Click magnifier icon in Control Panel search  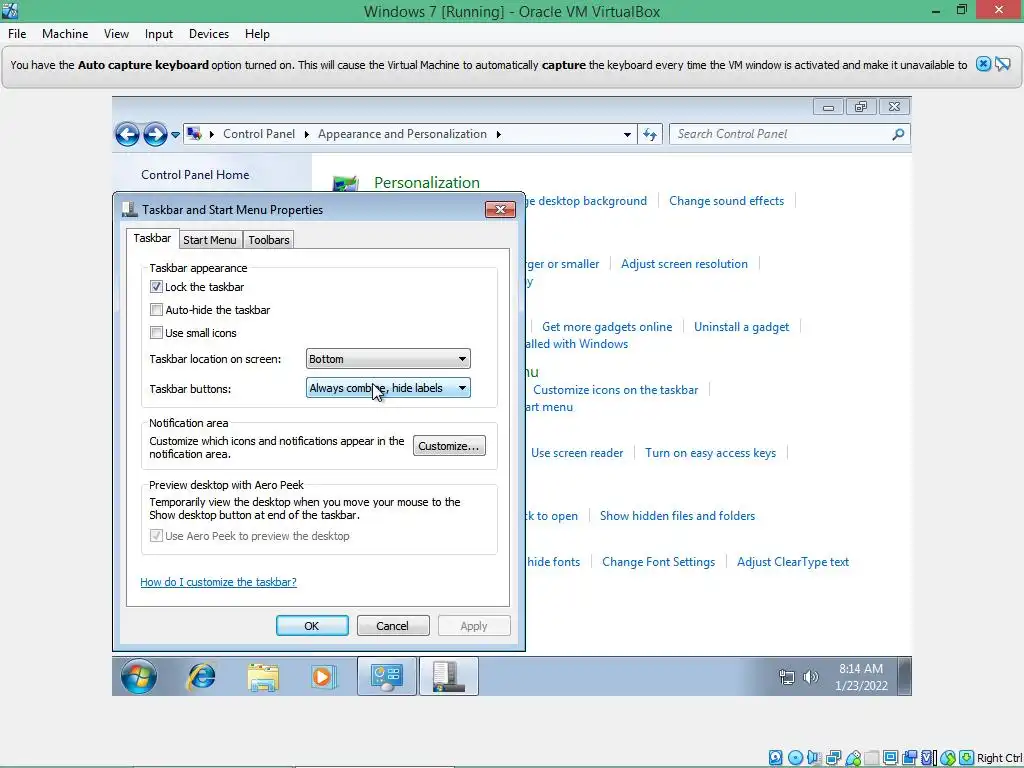click(x=899, y=134)
